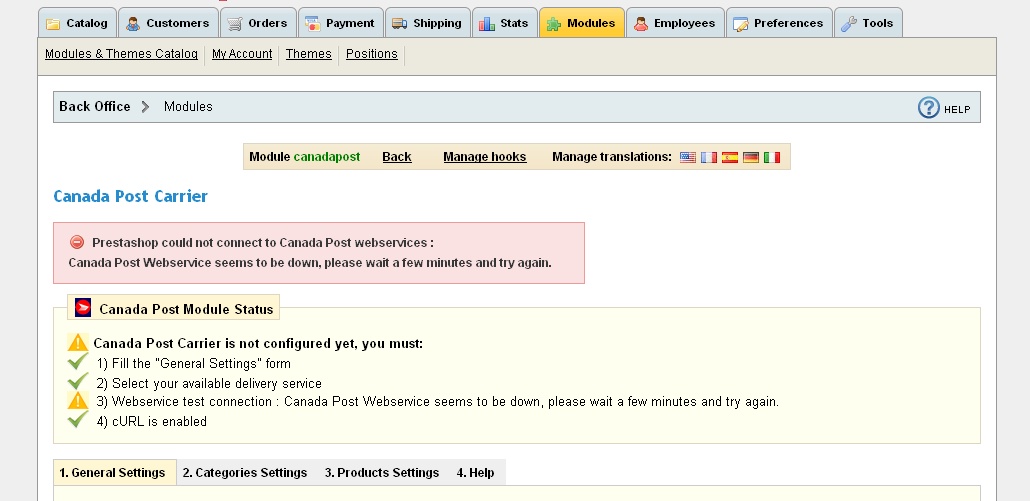Open the Preferences tab

click(x=779, y=23)
